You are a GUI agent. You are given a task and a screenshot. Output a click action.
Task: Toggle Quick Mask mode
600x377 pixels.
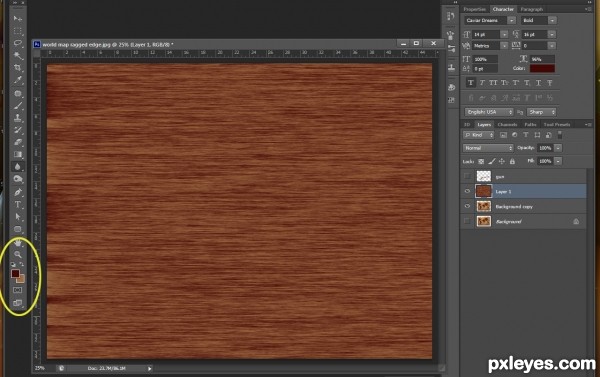pyautogui.click(x=18, y=290)
